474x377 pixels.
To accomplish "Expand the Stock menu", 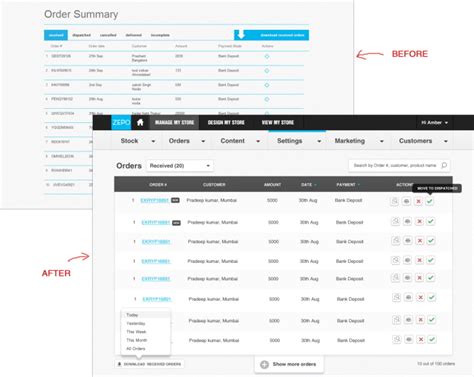I will [x=137, y=141].
